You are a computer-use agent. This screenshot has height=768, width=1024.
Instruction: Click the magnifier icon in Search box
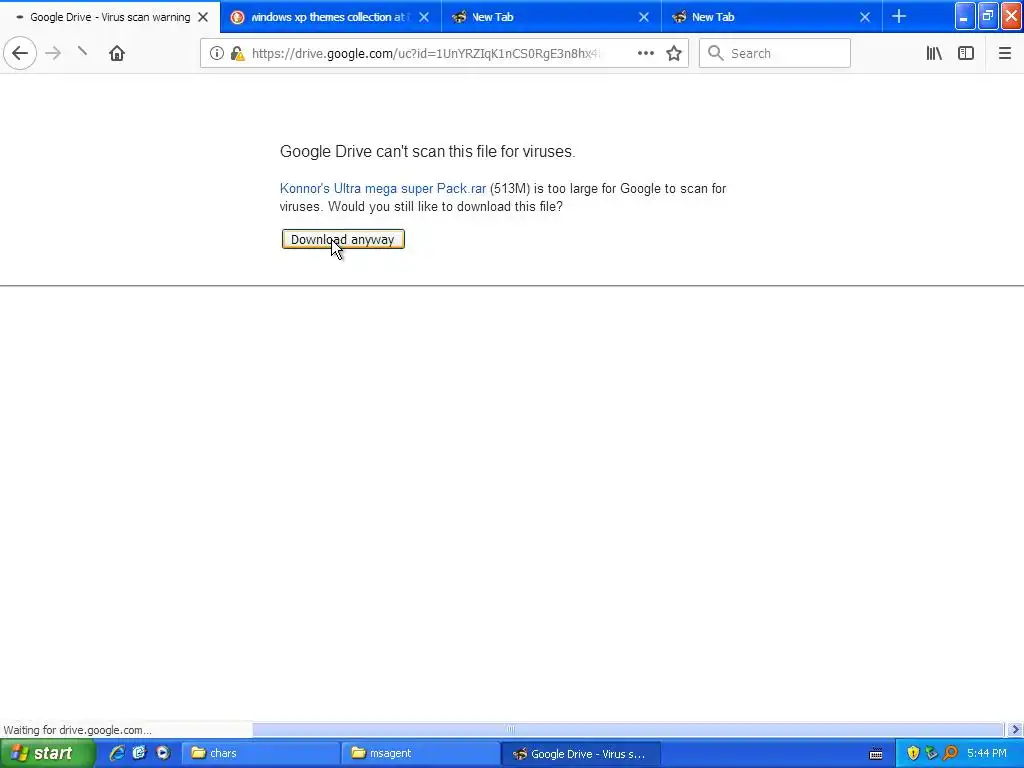tap(716, 53)
